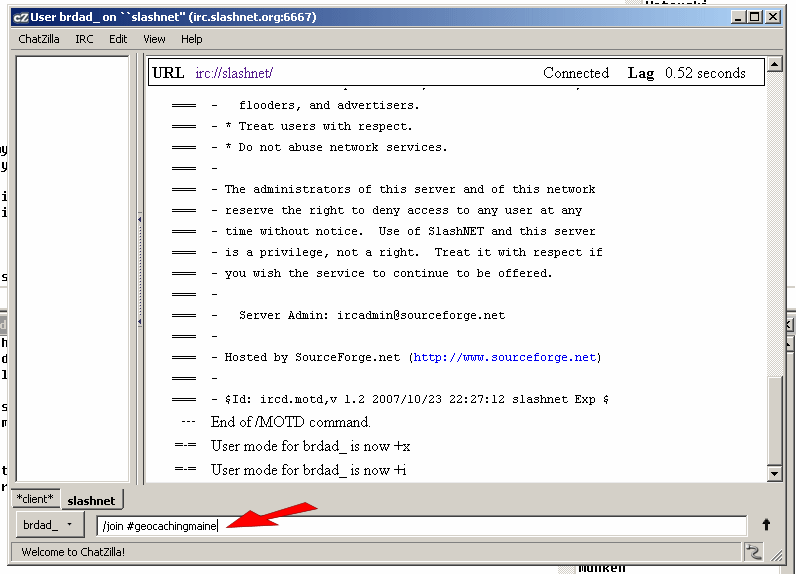
Task: Expand the View menu
Action: [154, 39]
